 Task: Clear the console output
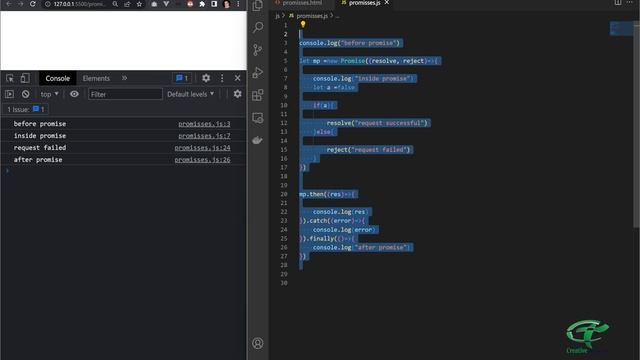[x=25, y=94]
